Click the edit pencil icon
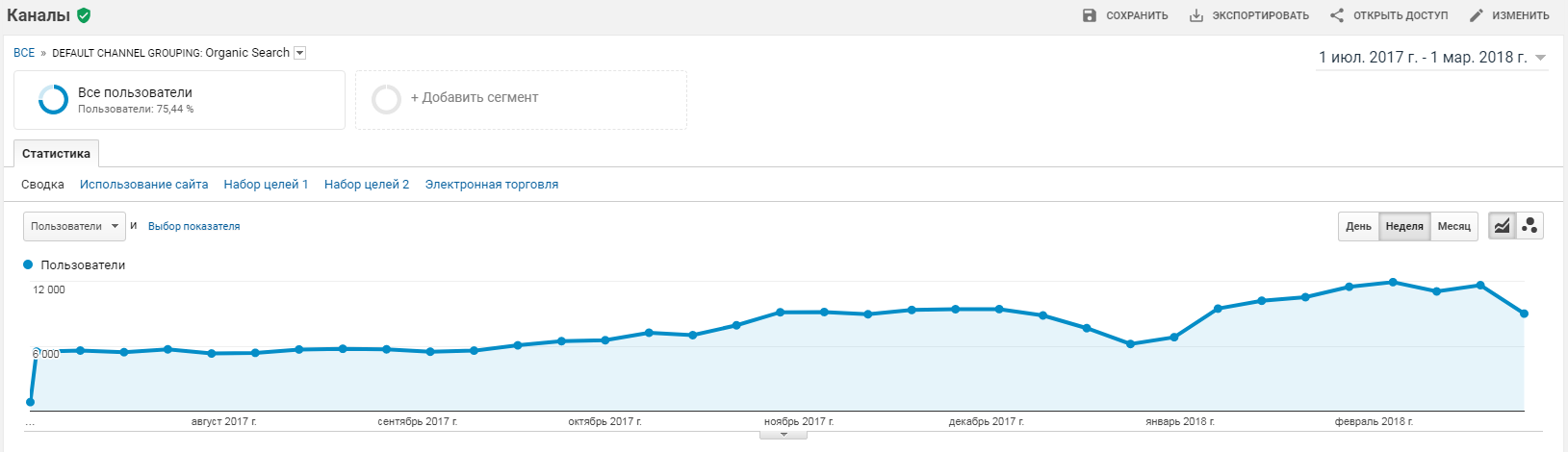This screenshot has width=1568, height=452. click(1477, 15)
